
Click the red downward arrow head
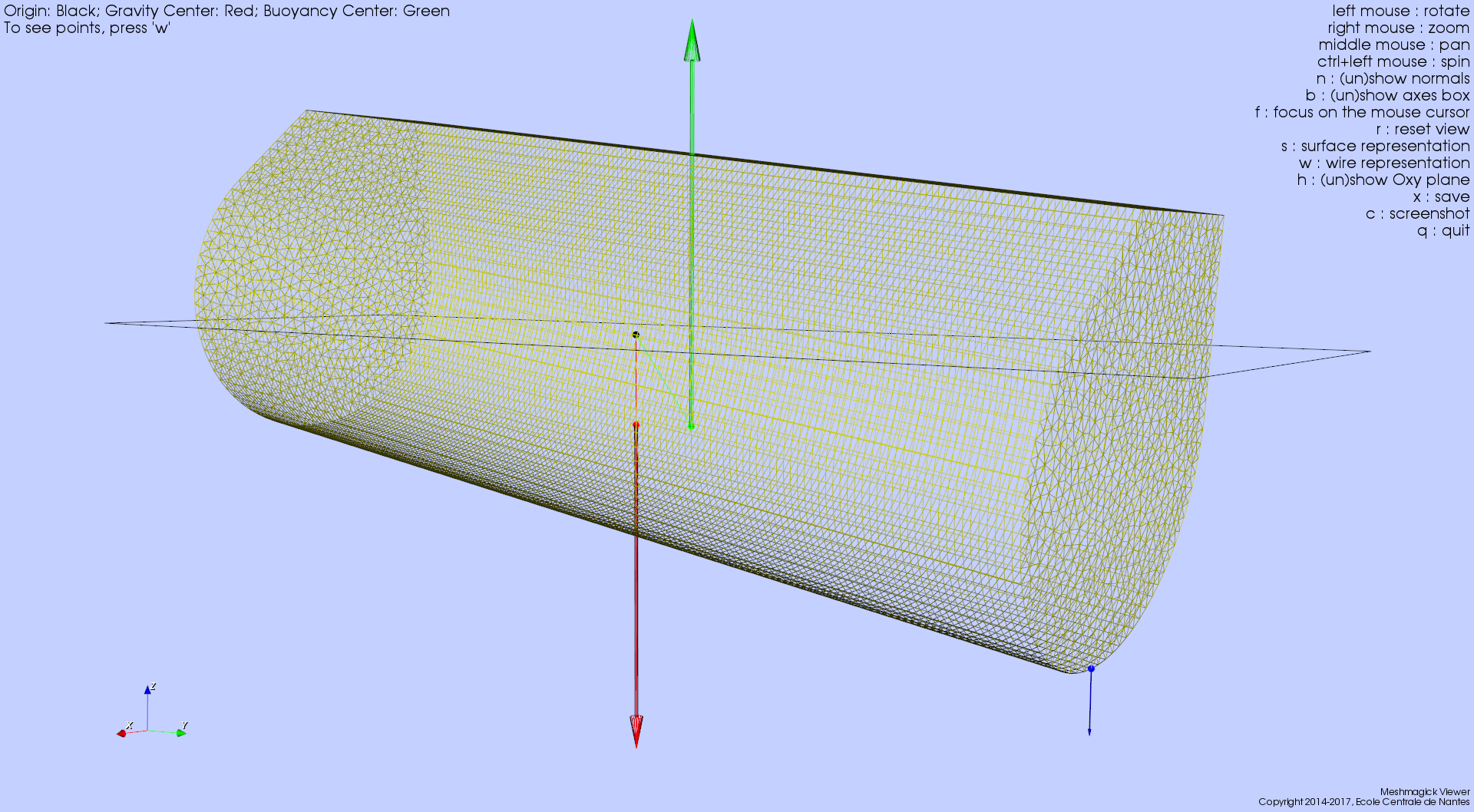click(x=636, y=730)
